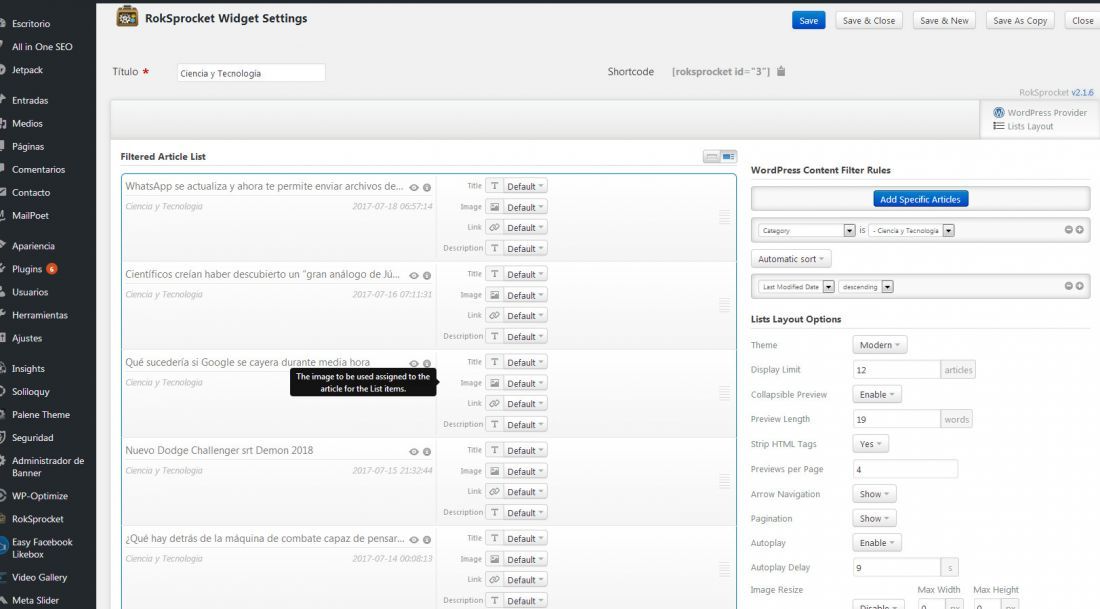Open the Automatic sort dropdown
This screenshot has height=609, width=1100.
click(791, 259)
